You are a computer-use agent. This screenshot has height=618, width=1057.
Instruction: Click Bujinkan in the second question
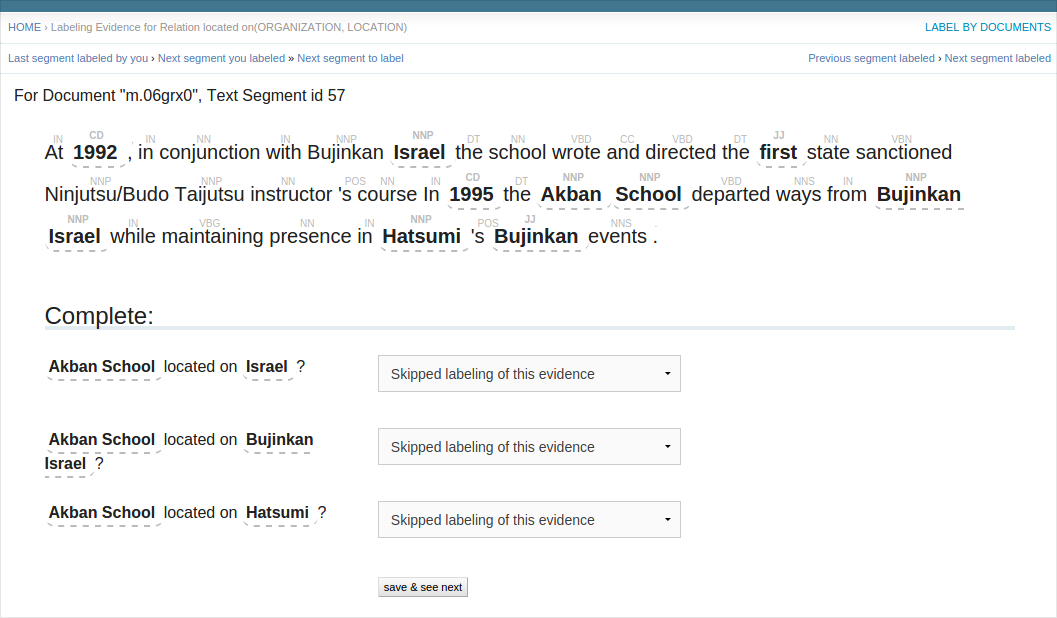tap(279, 440)
